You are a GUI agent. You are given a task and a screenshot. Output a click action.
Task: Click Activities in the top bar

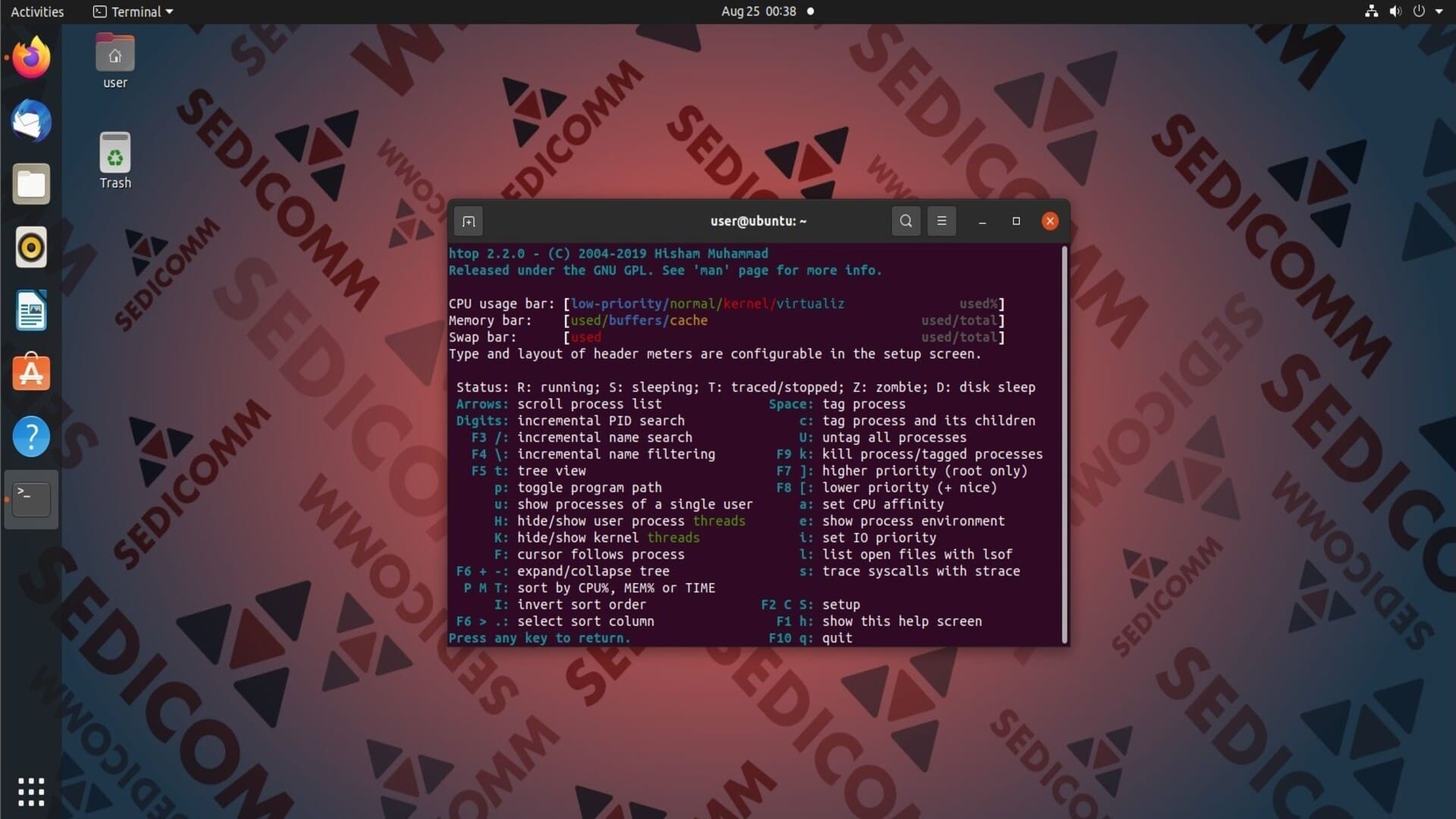pyautogui.click(x=37, y=11)
